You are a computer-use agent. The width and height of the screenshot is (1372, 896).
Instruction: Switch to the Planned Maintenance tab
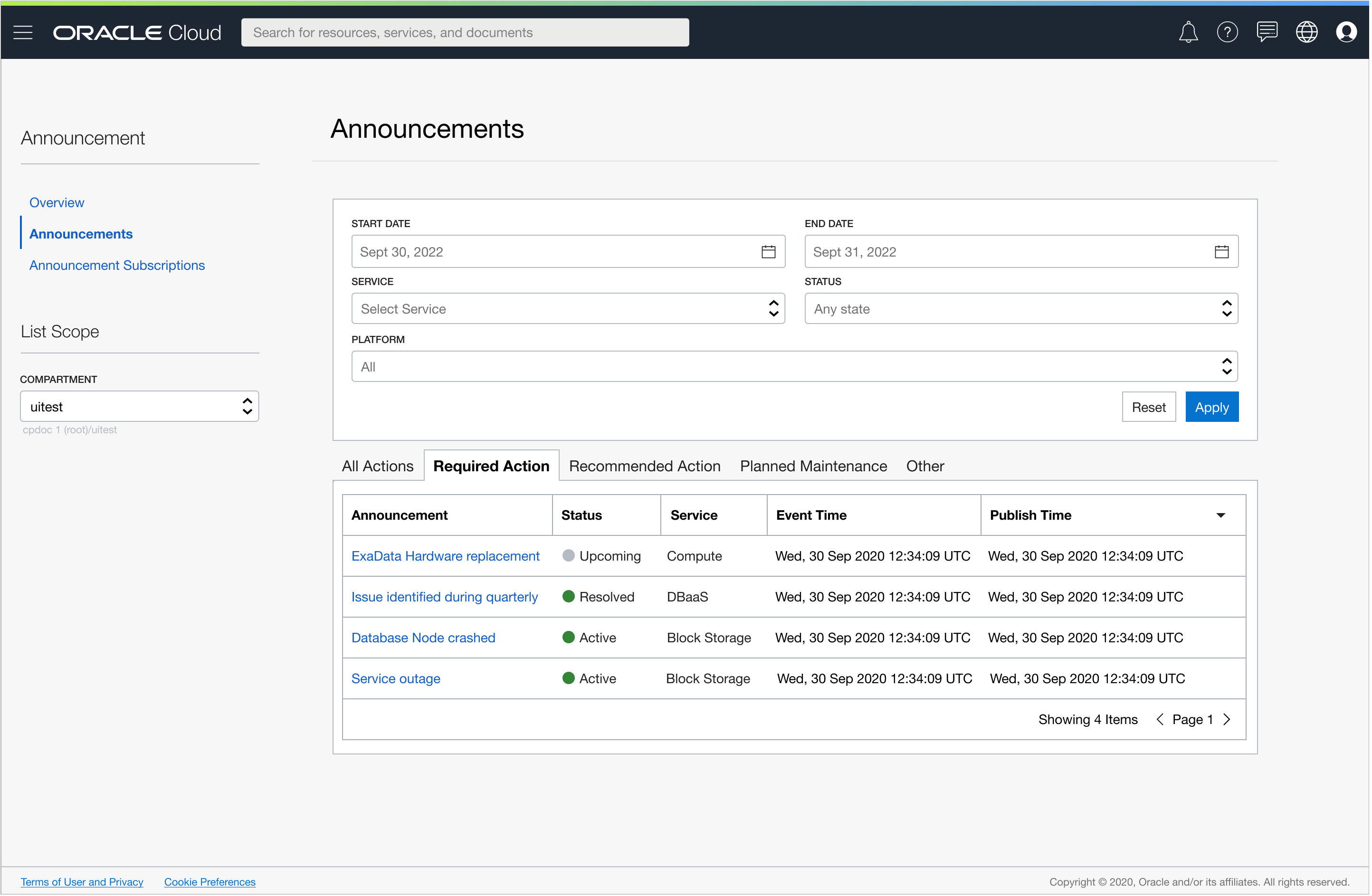[813, 466]
